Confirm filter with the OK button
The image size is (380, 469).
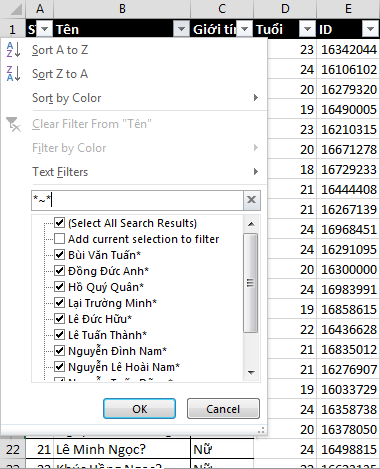139,409
